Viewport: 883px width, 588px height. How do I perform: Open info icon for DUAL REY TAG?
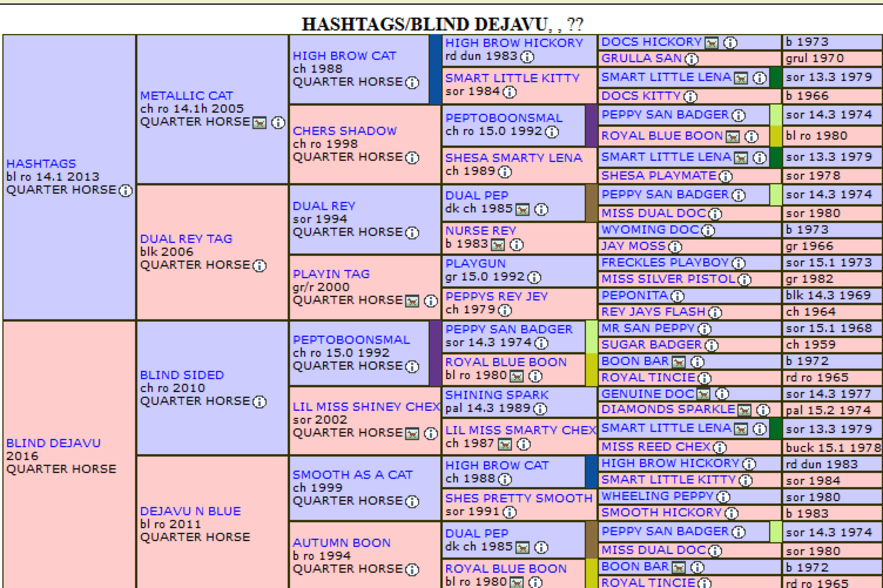260,266
